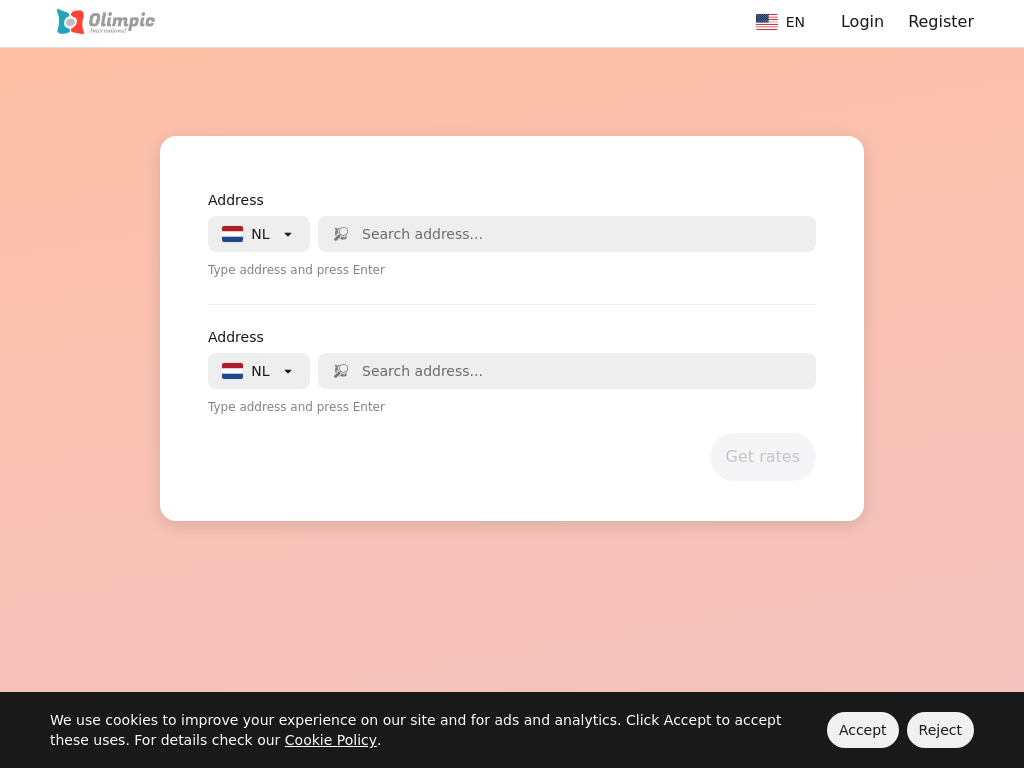Open the Cookie Policy link
This screenshot has width=1024, height=768.
330,740
